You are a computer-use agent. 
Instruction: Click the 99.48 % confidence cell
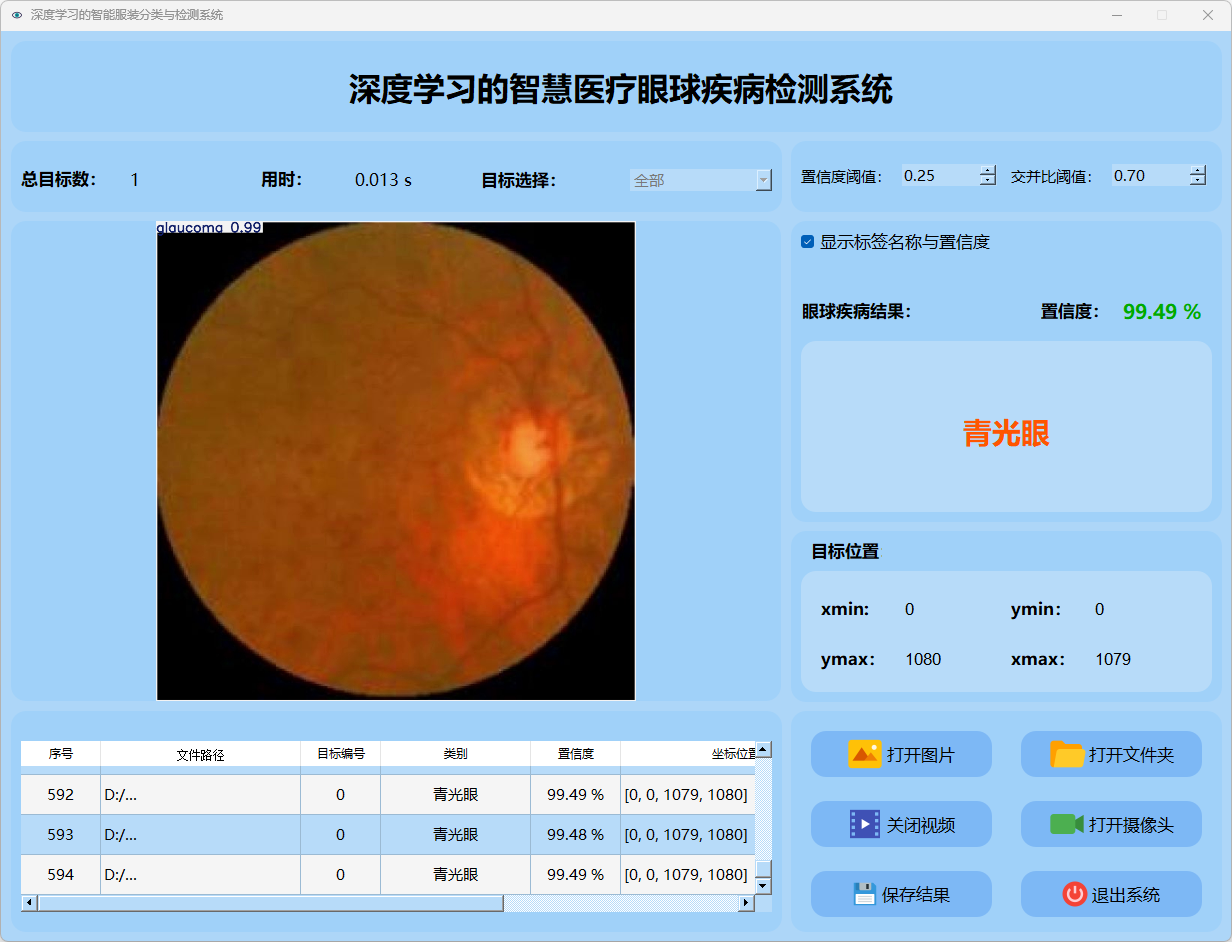[x=576, y=834]
